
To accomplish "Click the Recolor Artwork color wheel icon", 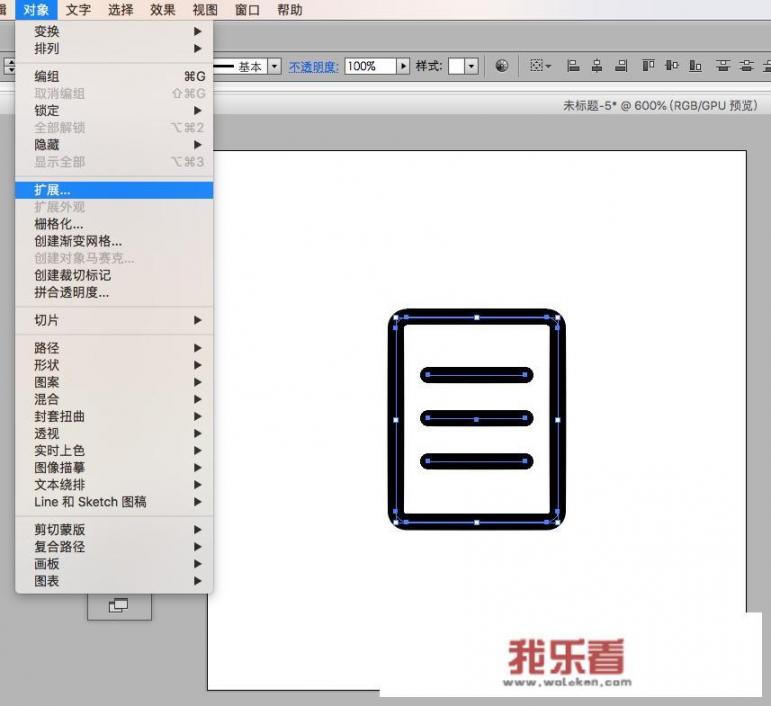I will 502,65.
